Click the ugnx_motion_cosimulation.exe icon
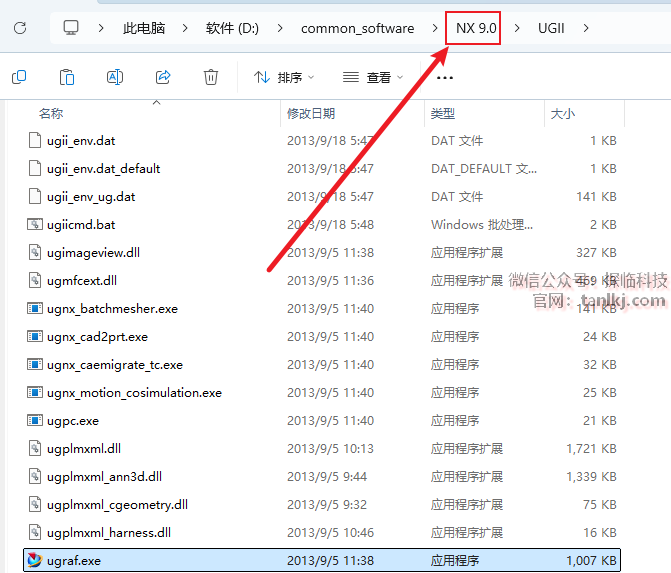 point(35,392)
